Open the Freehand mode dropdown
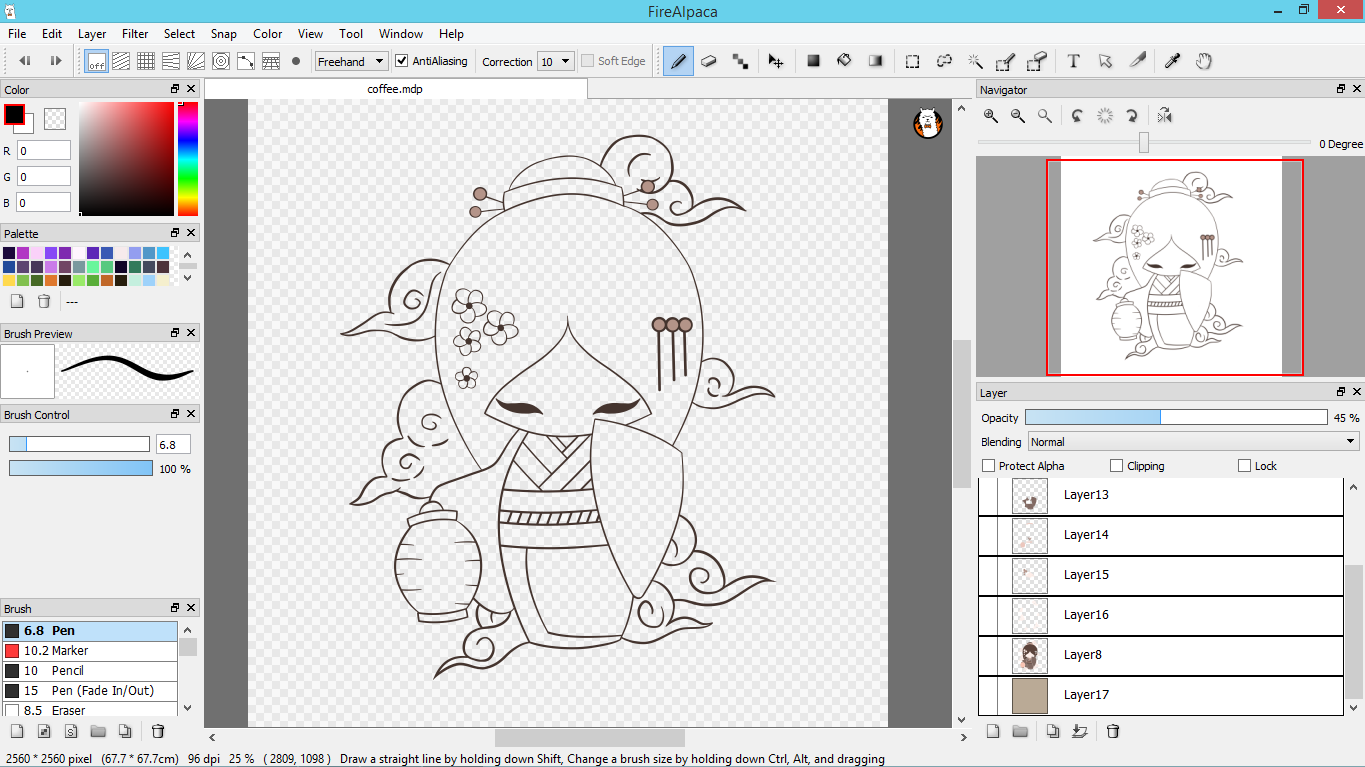 (351, 61)
